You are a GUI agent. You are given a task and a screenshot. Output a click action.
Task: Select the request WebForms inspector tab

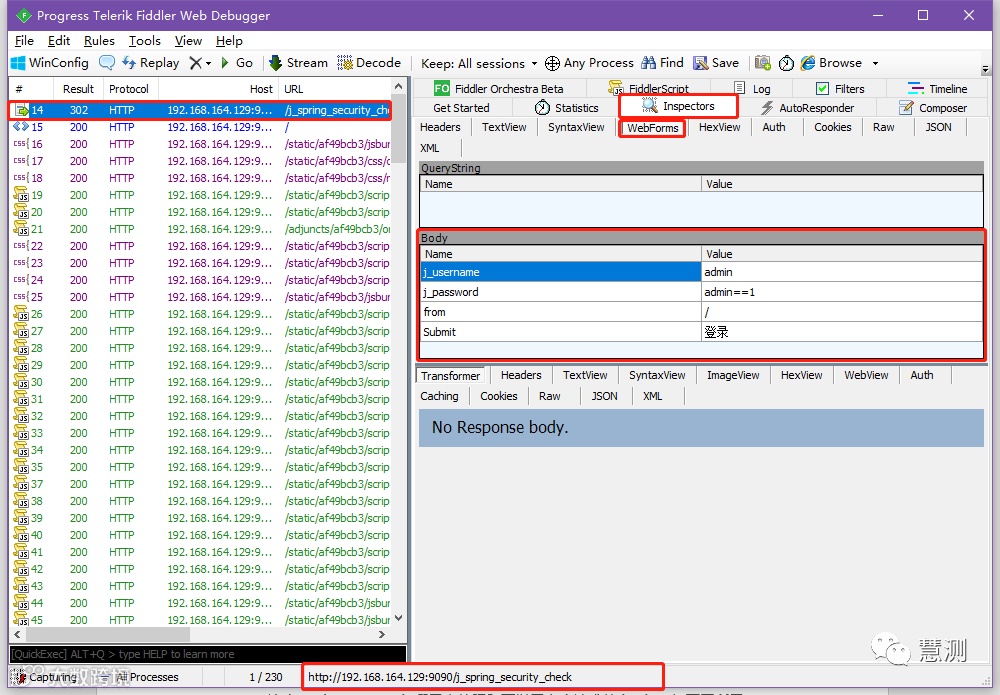pyautogui.click(x=652, y=128)
